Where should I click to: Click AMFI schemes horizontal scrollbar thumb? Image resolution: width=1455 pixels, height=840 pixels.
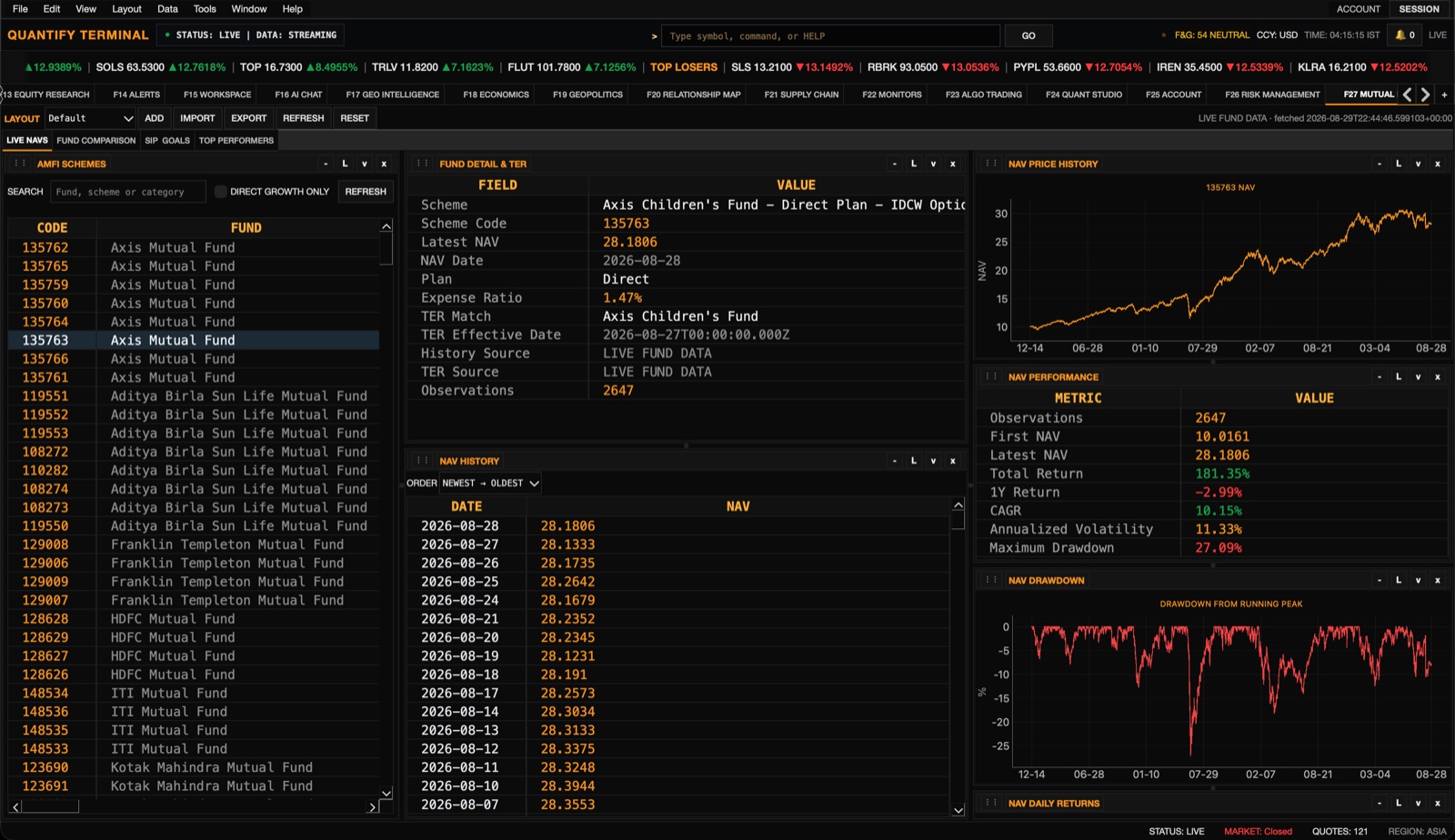coord(50,806)
